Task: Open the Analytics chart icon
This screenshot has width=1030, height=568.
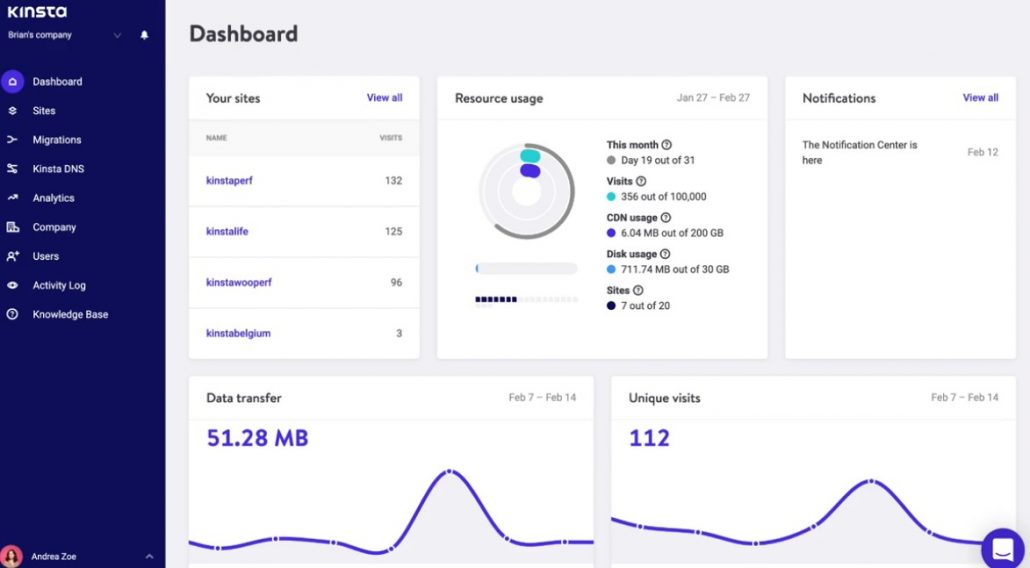Action: click(12, 198)
